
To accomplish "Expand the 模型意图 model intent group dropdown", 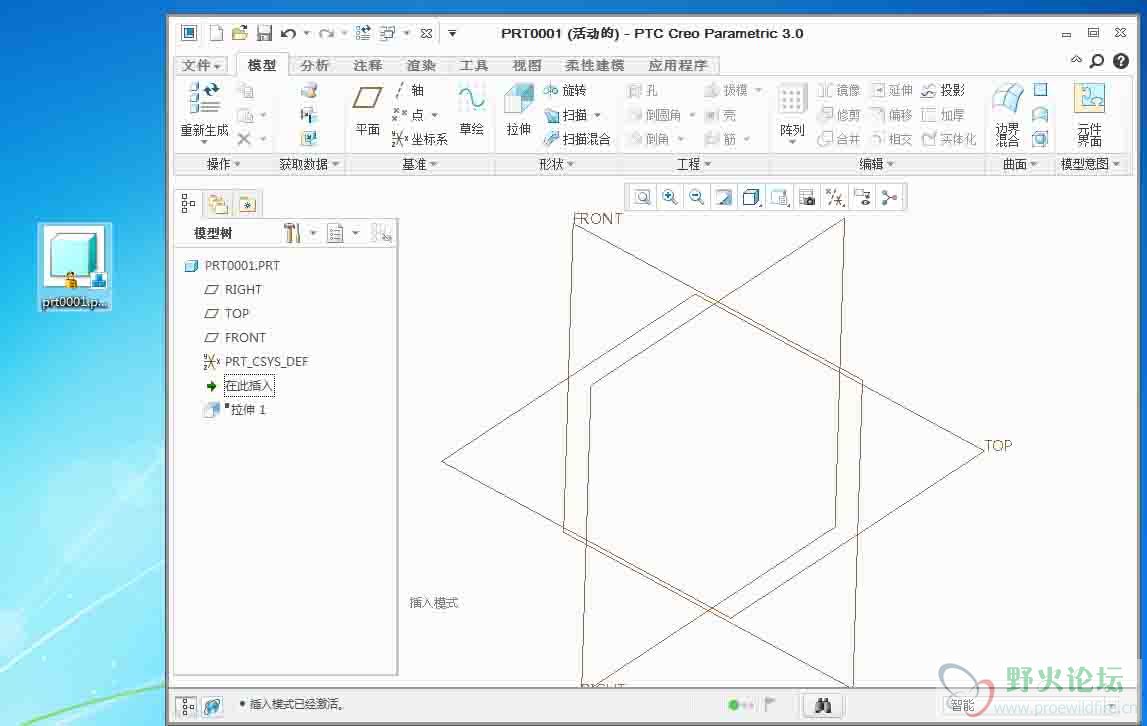I will [1090, 164].
